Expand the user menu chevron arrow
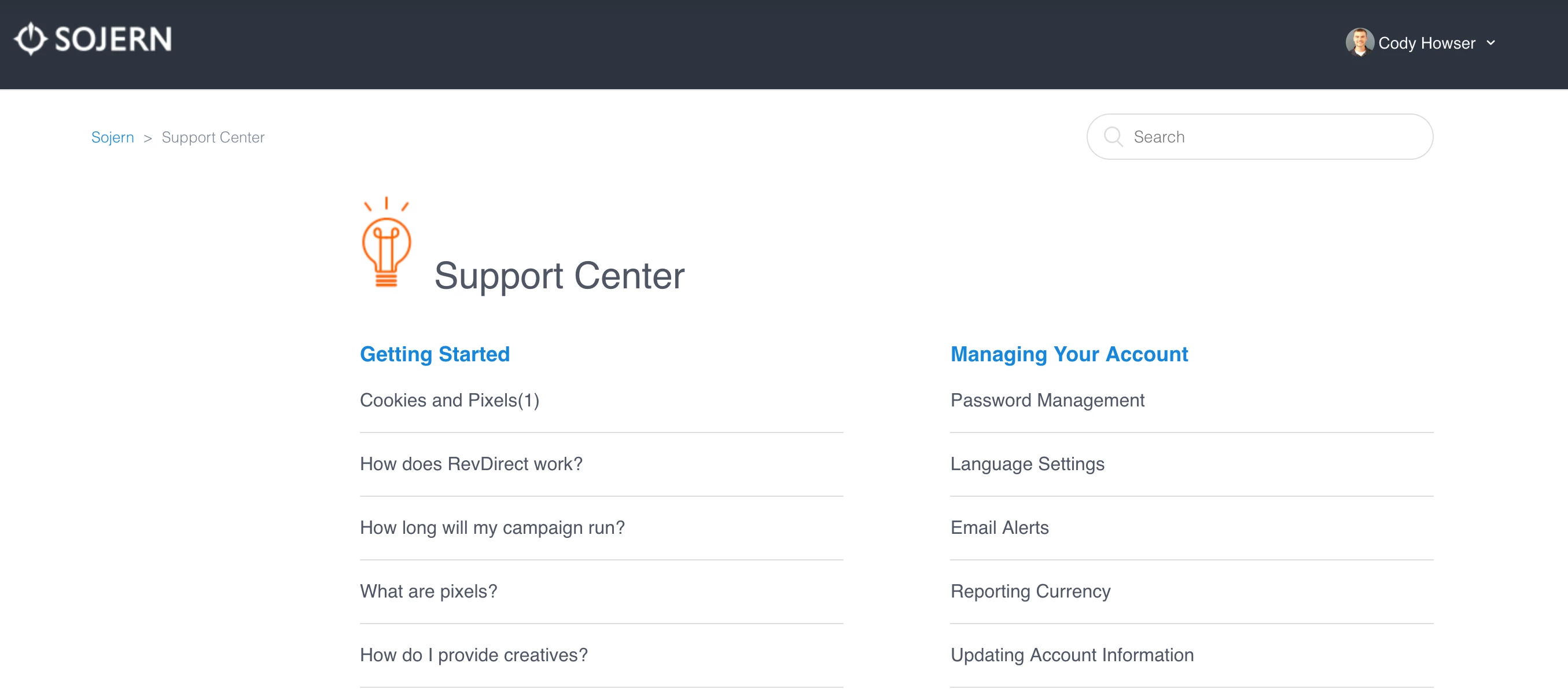 1490,43
